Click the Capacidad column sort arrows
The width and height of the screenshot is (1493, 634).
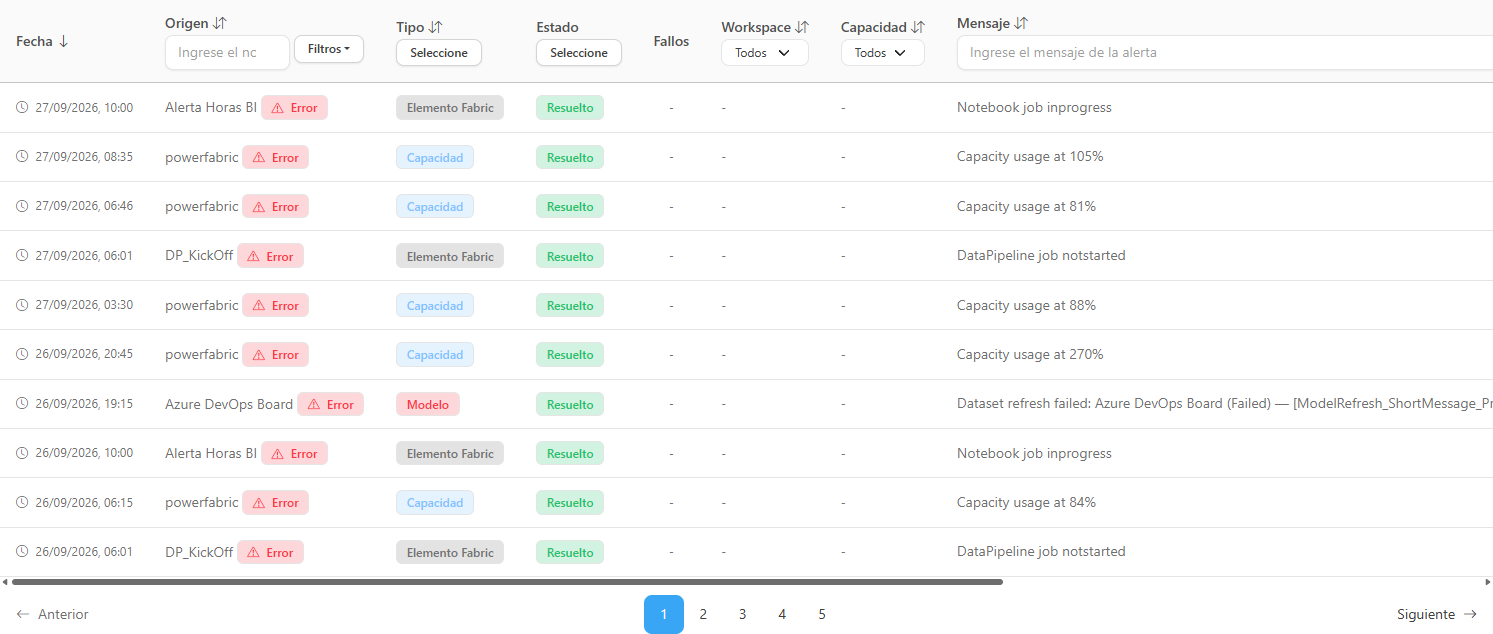(x=918, y=27)
